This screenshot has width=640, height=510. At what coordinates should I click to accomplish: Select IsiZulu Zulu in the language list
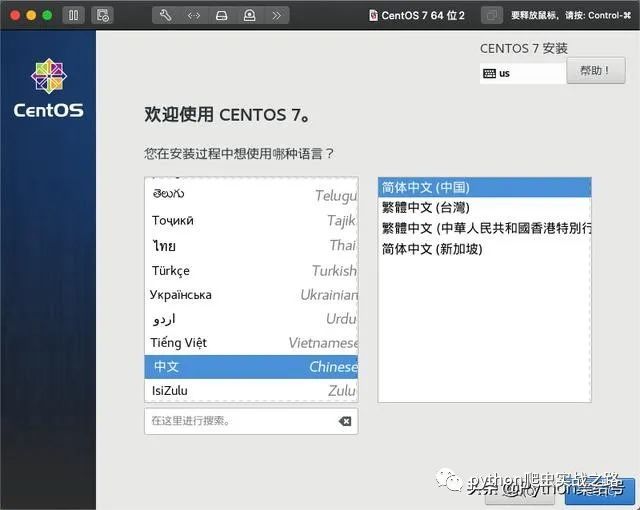251,390
